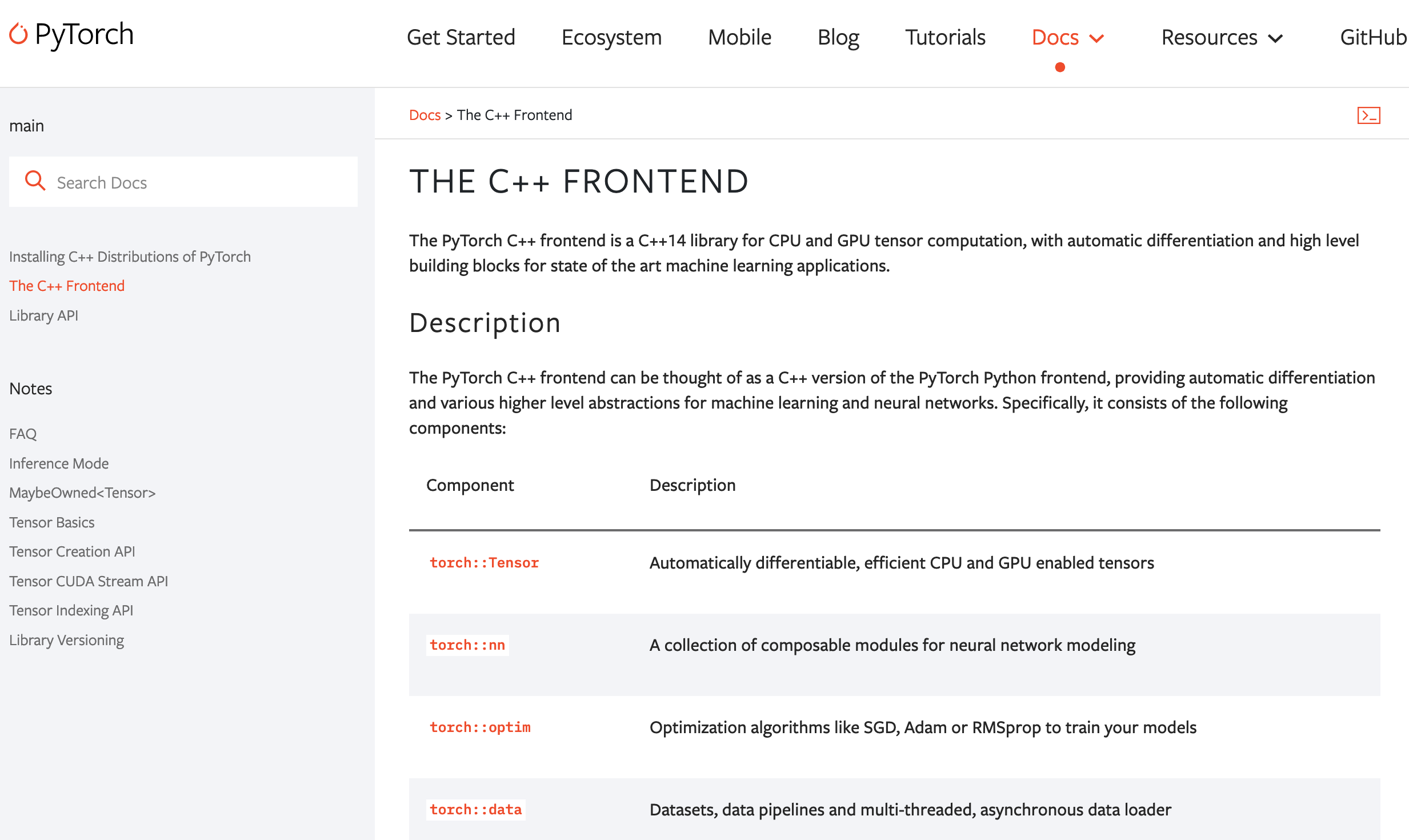Select Library API in sidebar
The image size is (1409, 840).
click(43, 315)
